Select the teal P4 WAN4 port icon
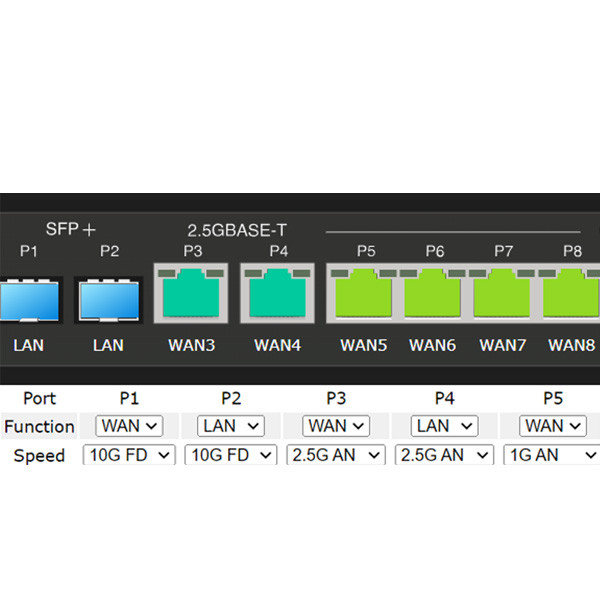Image resolution: width=600 pixels, height=600 pixels. click(x=277, y=293)
